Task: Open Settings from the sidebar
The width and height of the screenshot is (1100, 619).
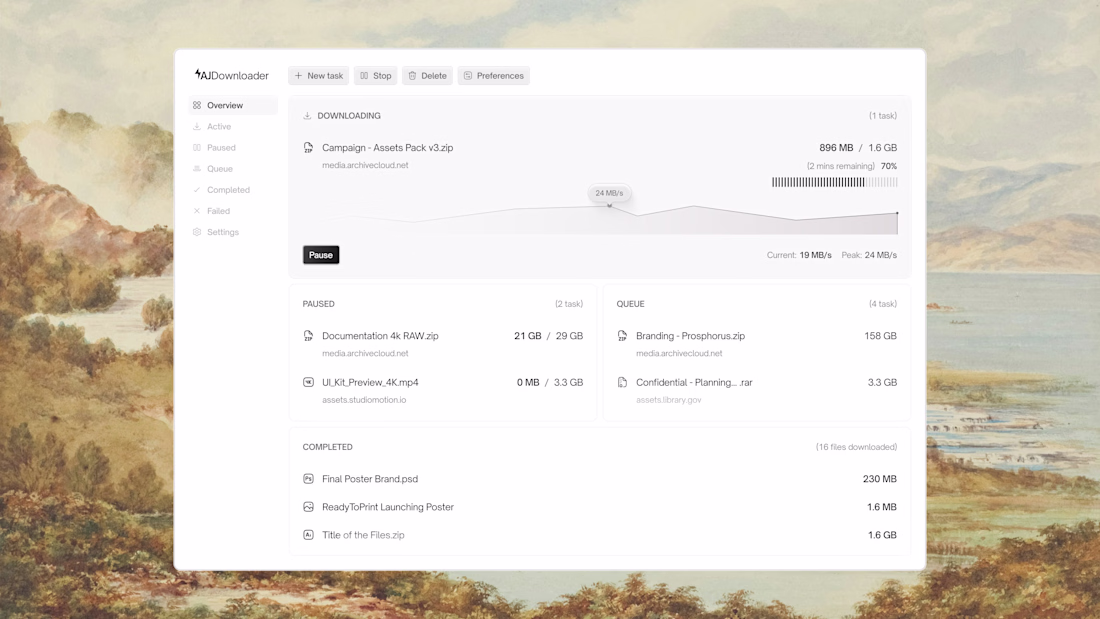Action: pos(233,232)
